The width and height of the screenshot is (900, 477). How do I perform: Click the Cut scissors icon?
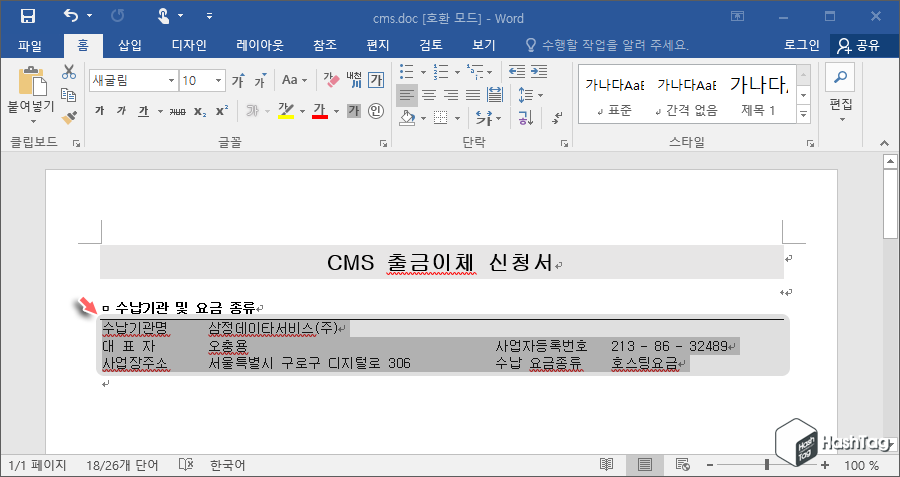pos(69,72)
